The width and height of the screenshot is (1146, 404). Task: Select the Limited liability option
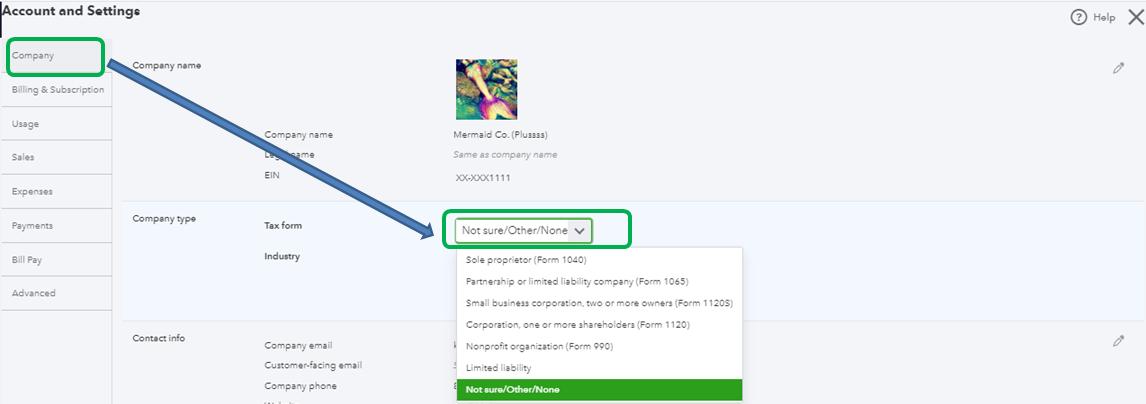(499, 368)
